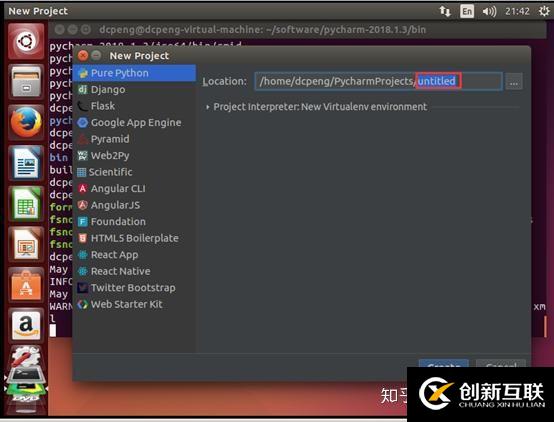Select the Angular CLI icon
Viewport: 554px width, 422px height.
pos(82,188)
